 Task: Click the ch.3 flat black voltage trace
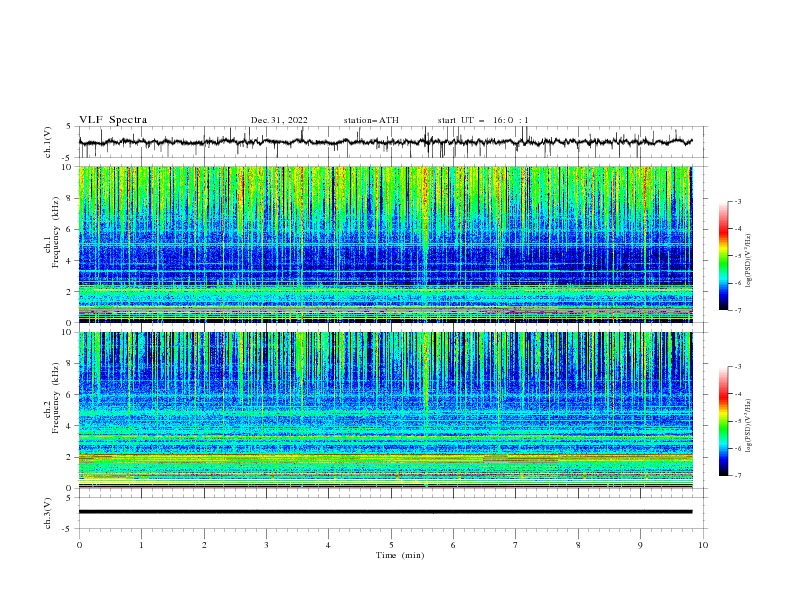point(385,512)
